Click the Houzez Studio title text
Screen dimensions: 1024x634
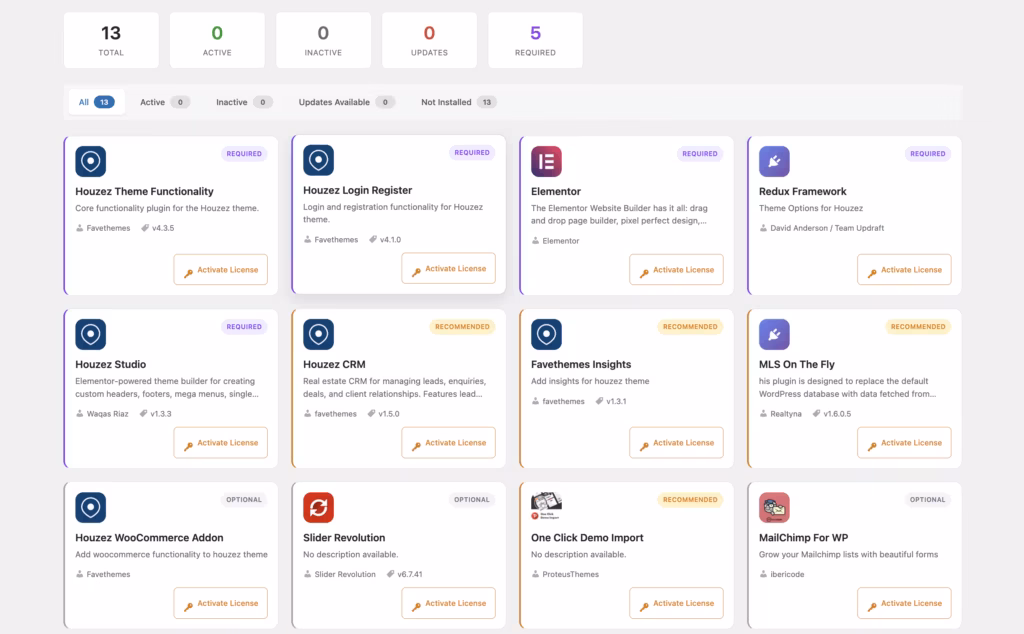coord(110,364)
